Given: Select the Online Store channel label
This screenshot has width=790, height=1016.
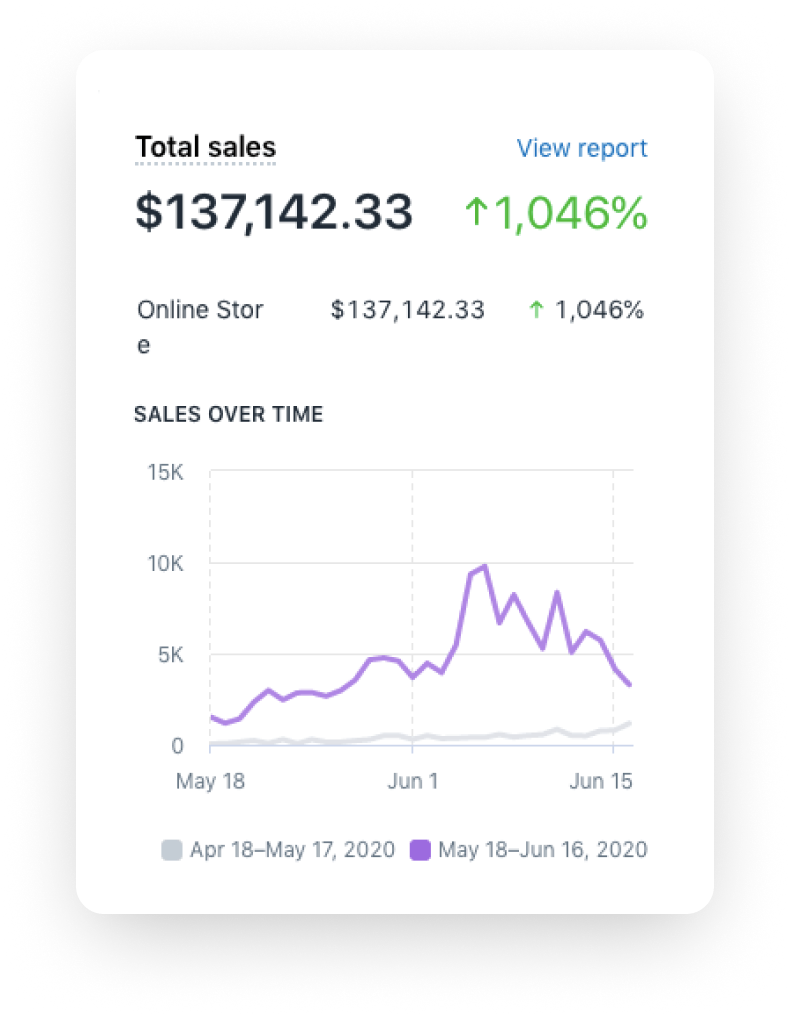Looking at the screenshot, I should click(200, 310).
